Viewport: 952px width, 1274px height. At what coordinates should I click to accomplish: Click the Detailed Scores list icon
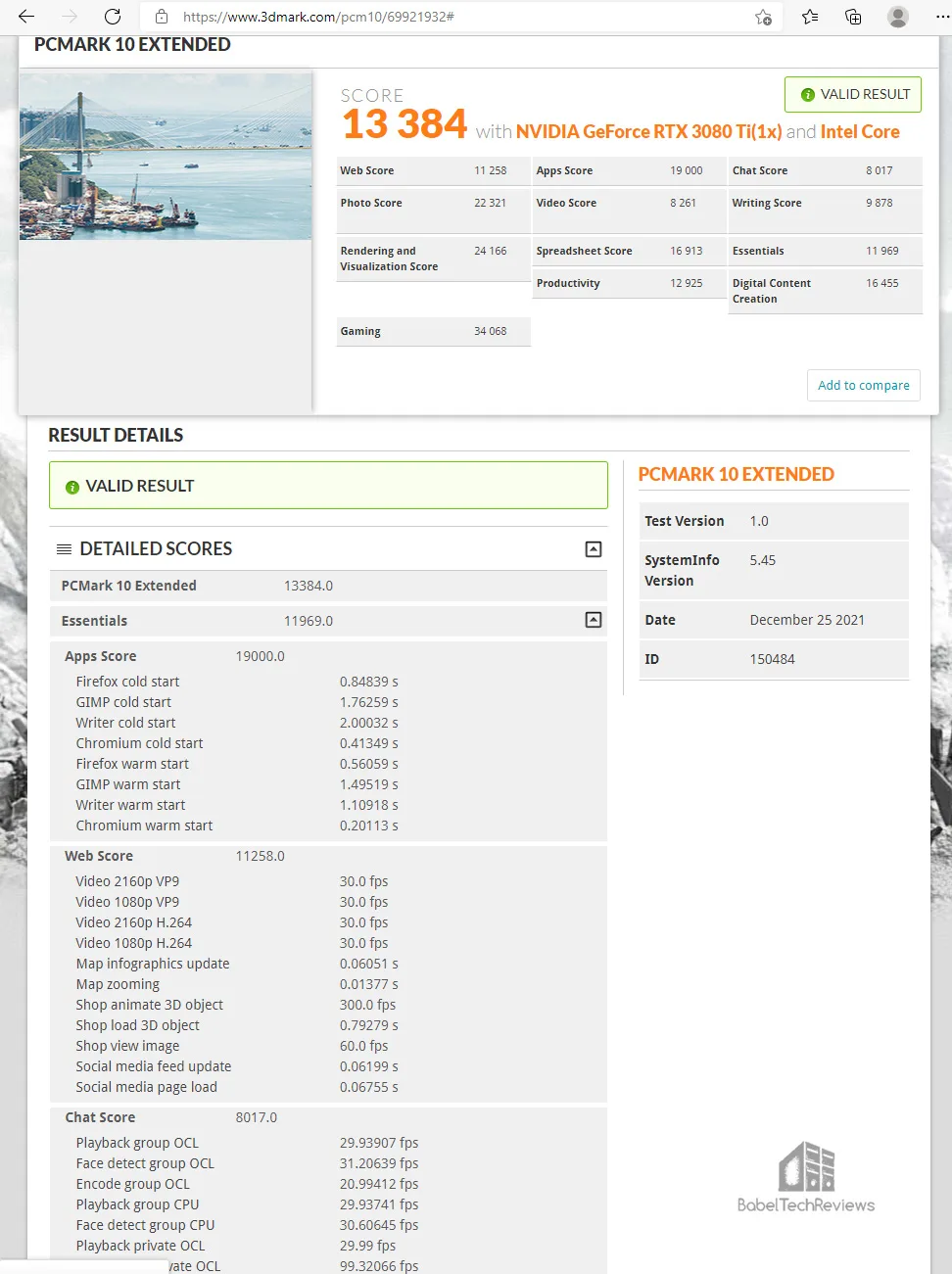64,549
